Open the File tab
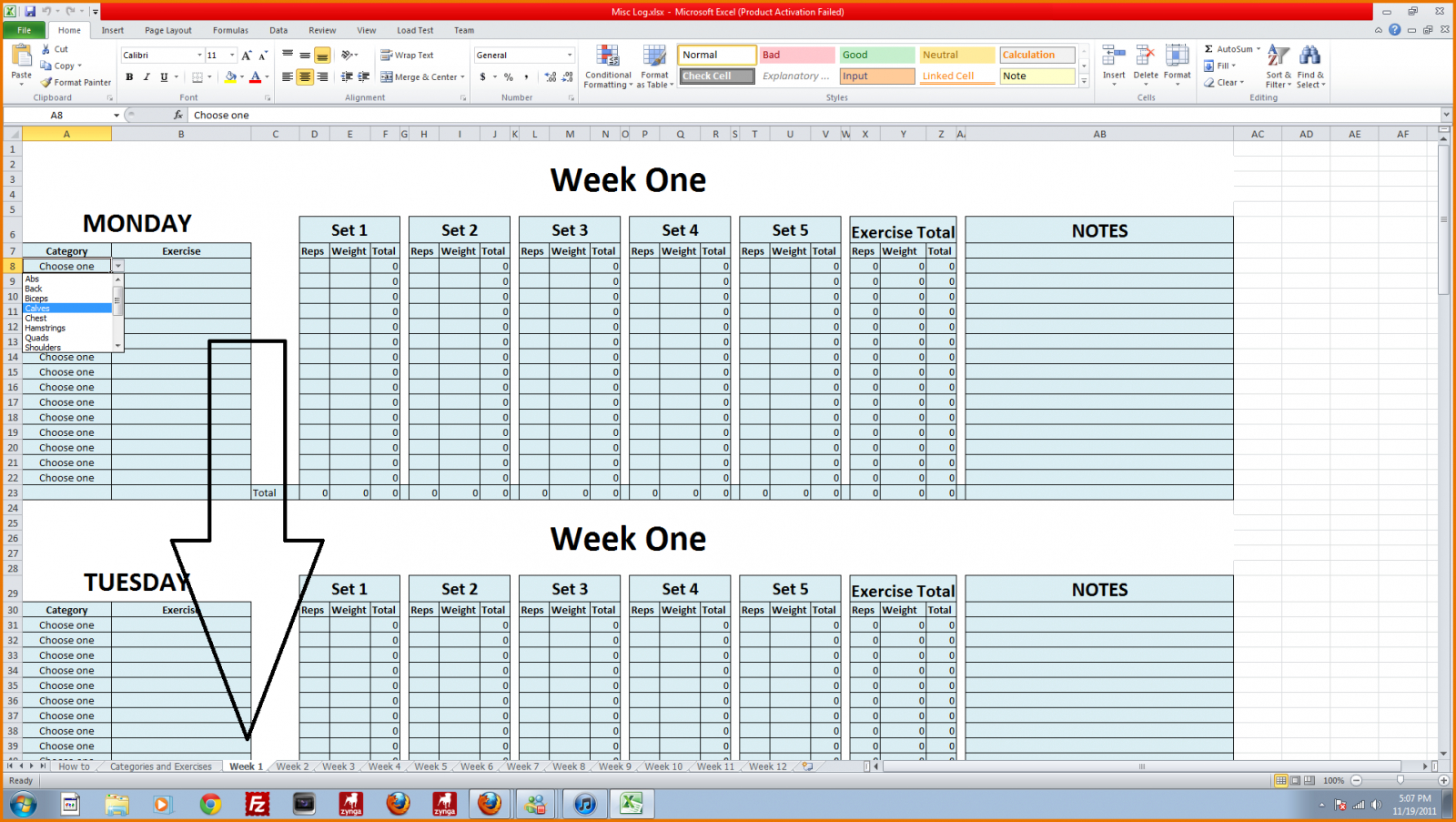Image resolution: width=1456 pixels, height=822 pixels. (x=25, y=30)
